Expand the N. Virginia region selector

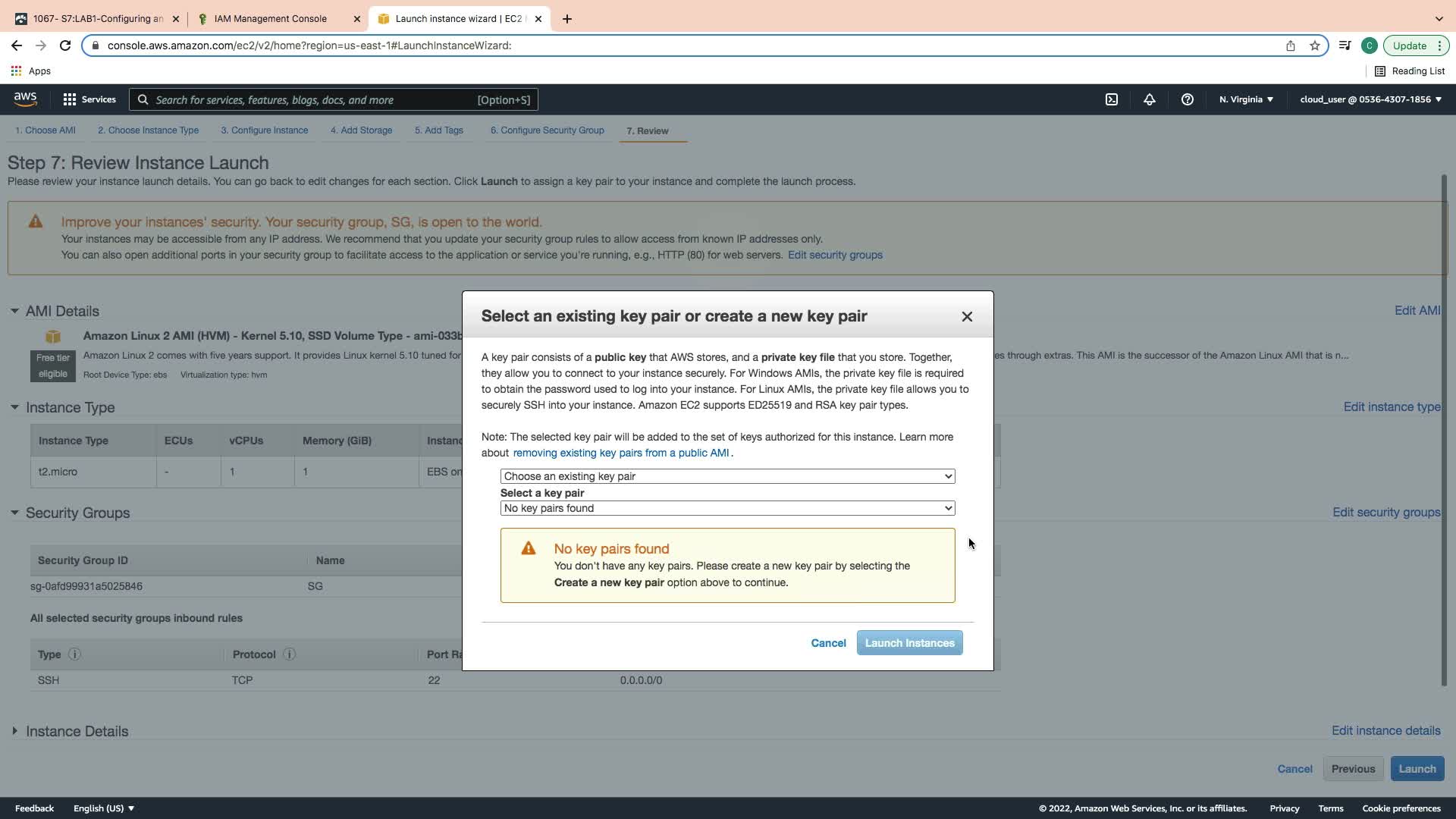click(x=1246, y=99)
